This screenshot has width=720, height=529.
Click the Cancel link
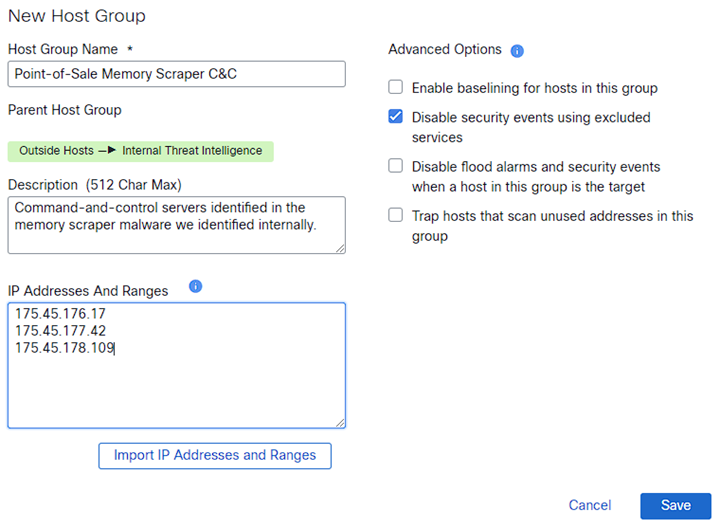[589, 506]
